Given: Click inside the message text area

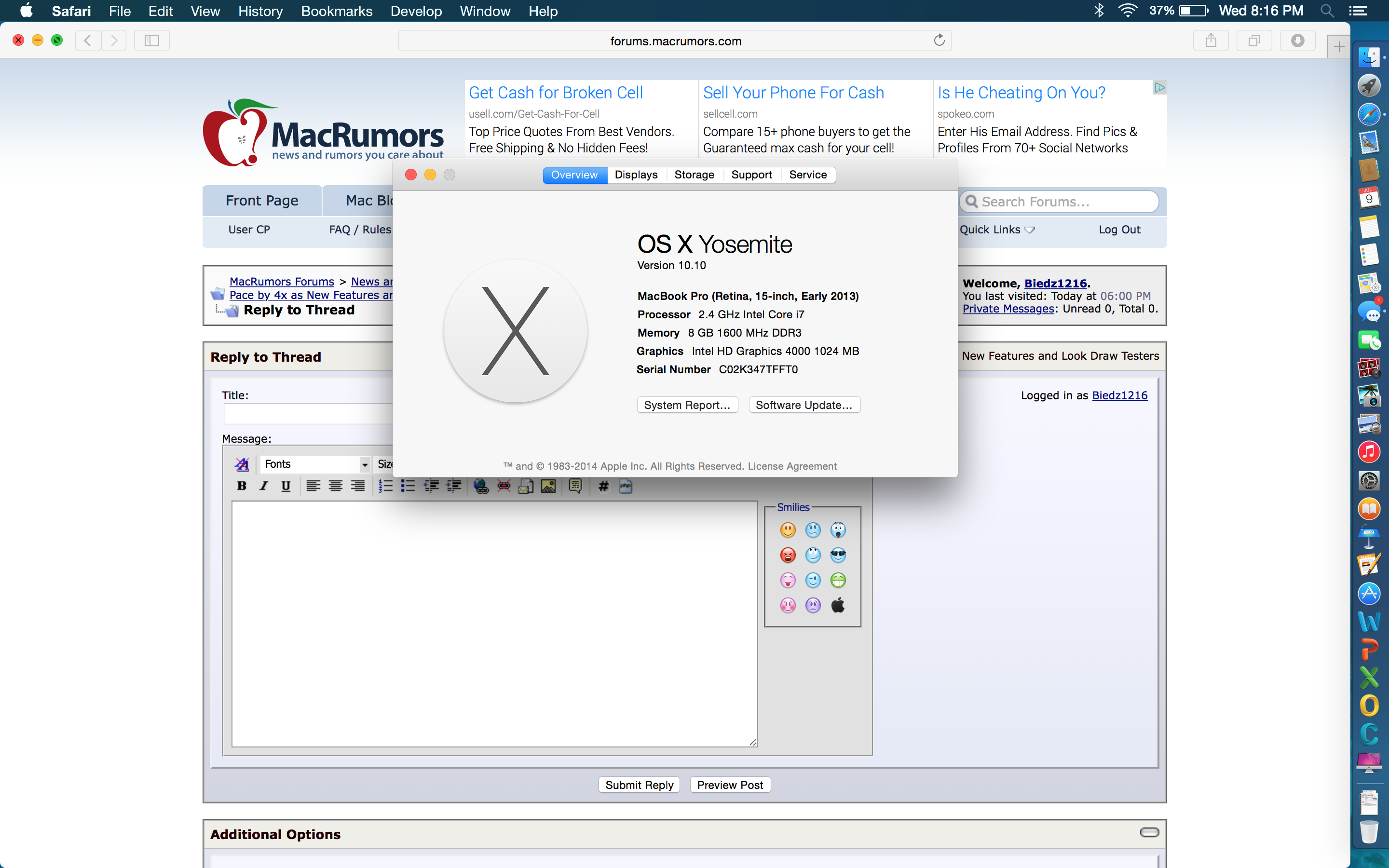Looking at the screenshot, I should [494, 624].
